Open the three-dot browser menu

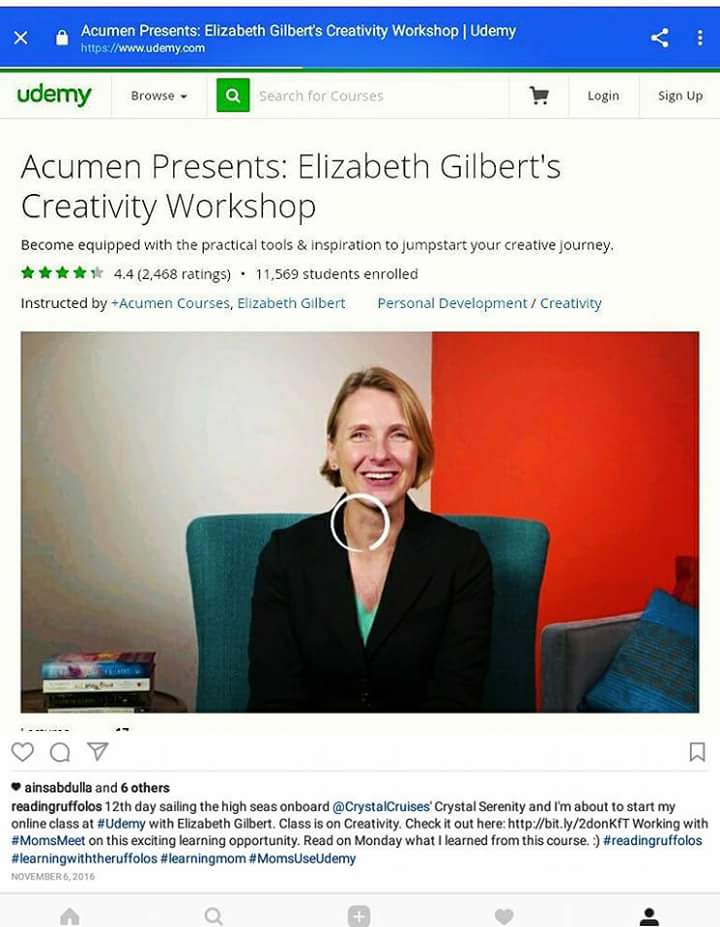[700, 38]
